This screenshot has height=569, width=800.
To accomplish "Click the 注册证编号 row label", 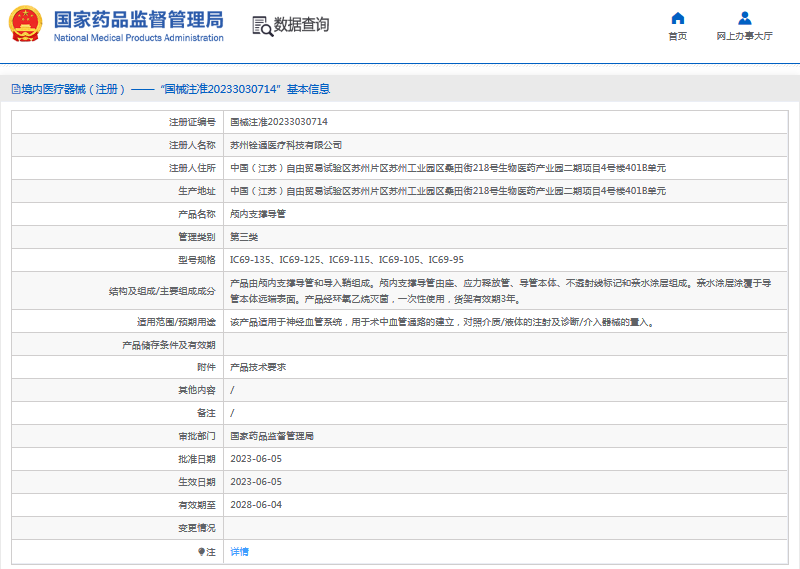I will (x=192, y=122).
